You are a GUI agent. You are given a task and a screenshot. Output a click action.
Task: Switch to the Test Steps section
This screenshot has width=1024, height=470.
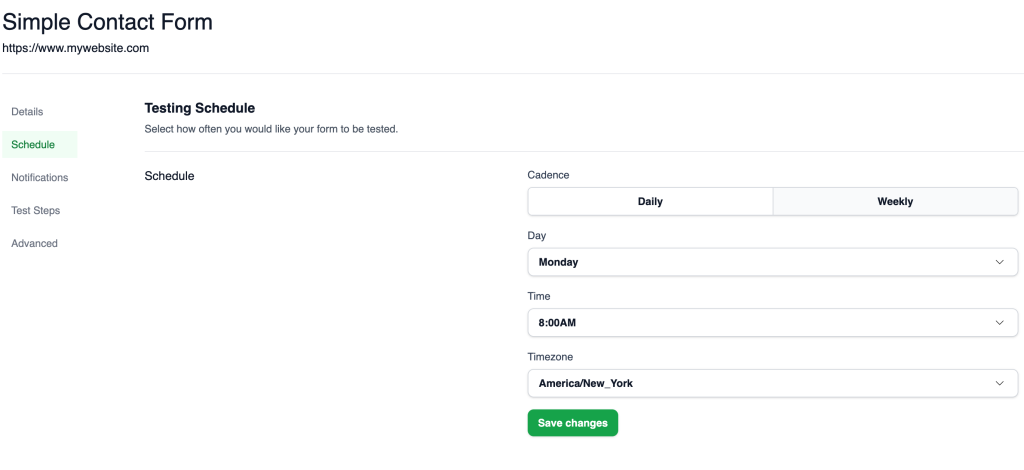pyautogui.click(x=36, y=210)
